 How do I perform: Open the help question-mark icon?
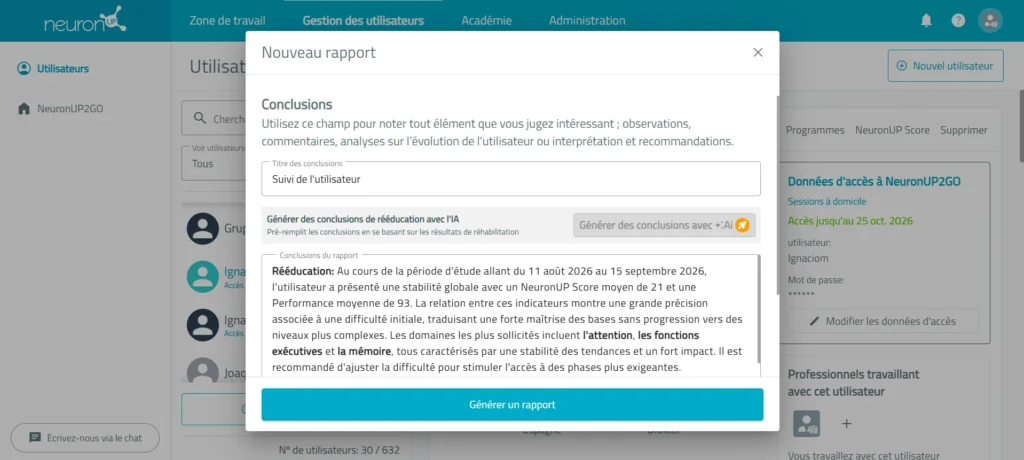coord(958,21)
